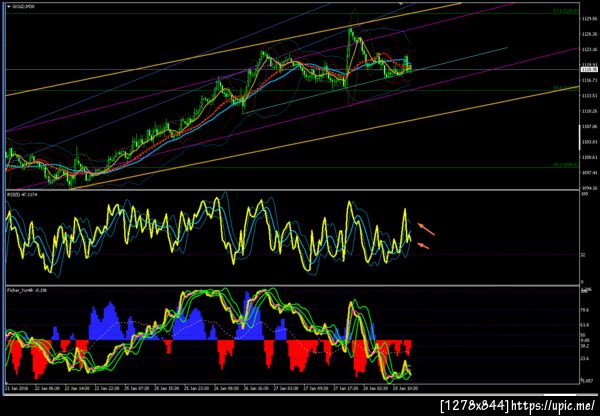Click the Fisher_Yur4ik indicator label
Screen dimensions: 600x416
click(x=26, y=290)
